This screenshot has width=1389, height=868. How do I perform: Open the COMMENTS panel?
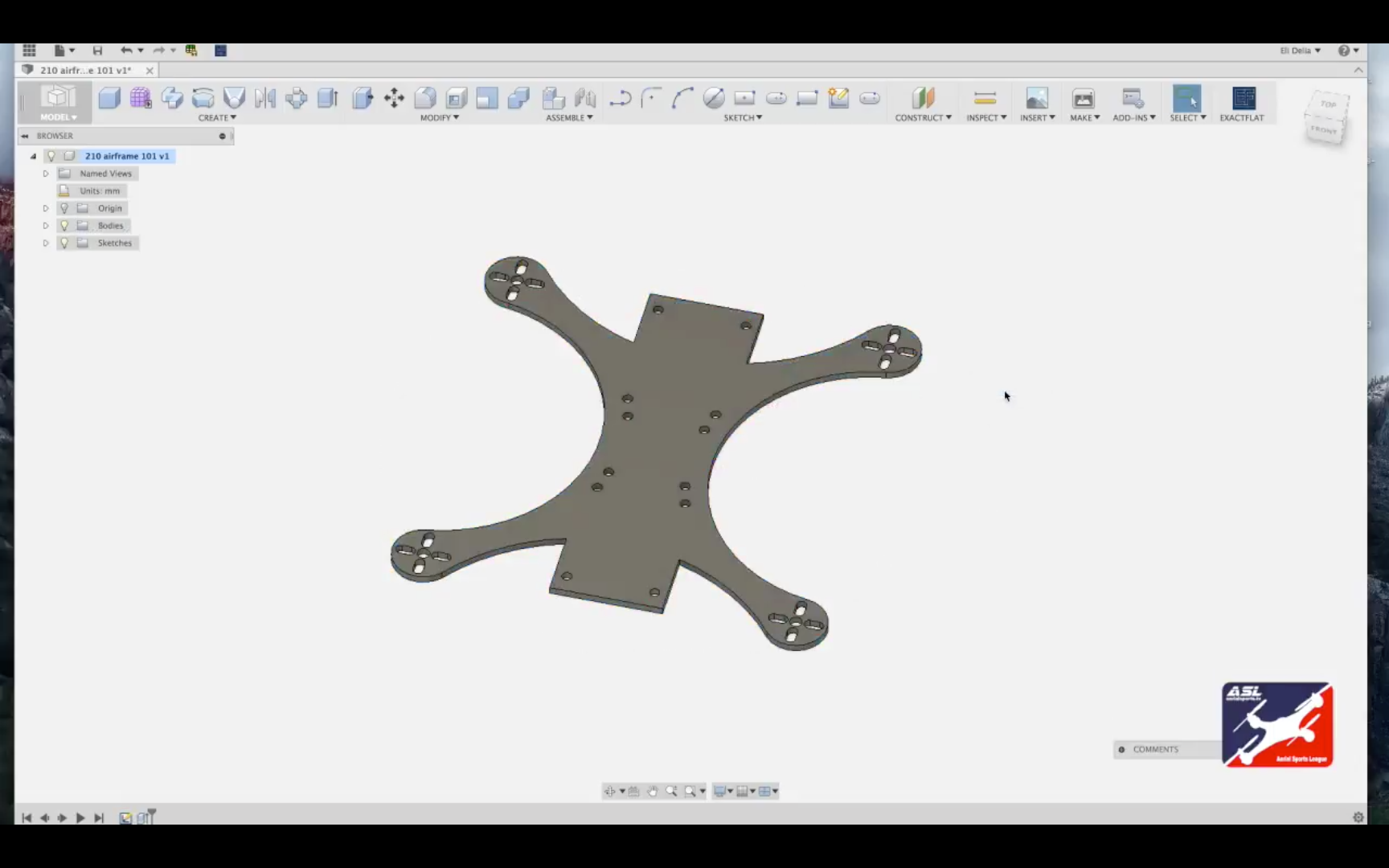(x=1155, y=749)
